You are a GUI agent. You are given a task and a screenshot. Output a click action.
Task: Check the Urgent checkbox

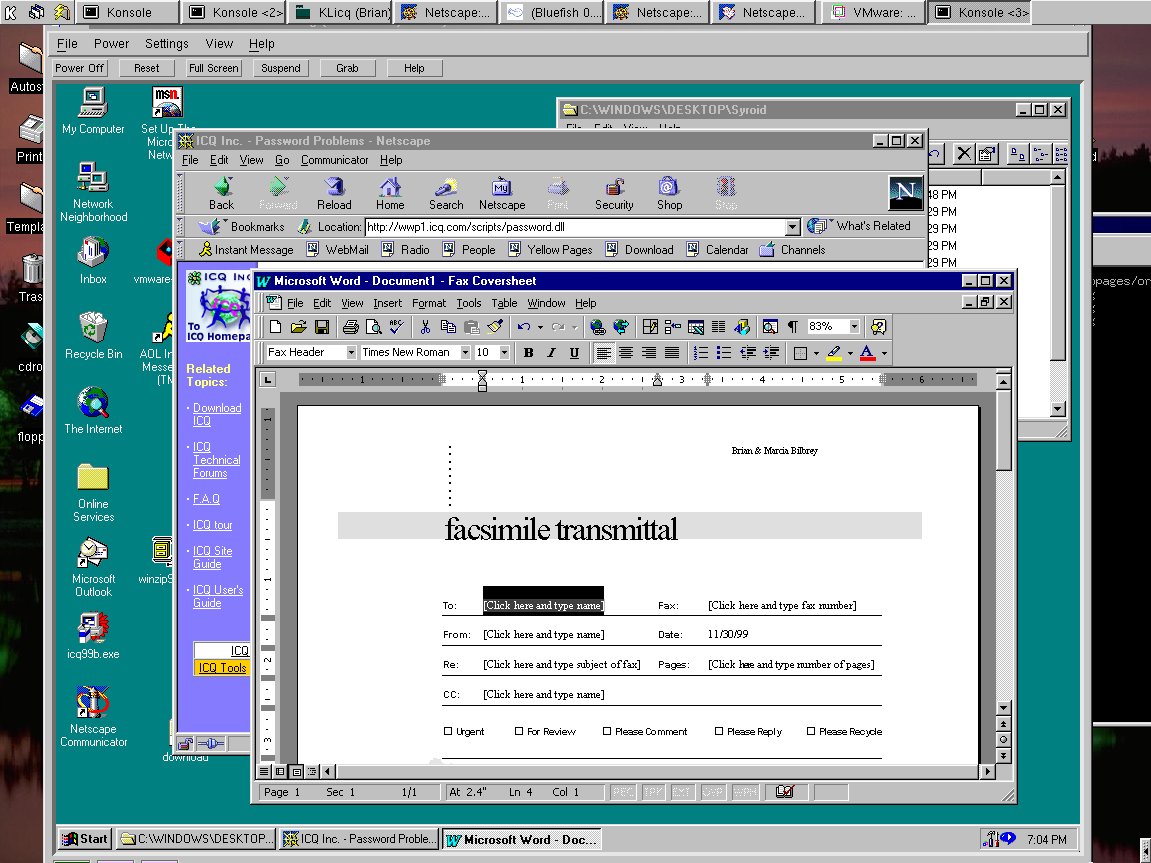tap(448, 731)
